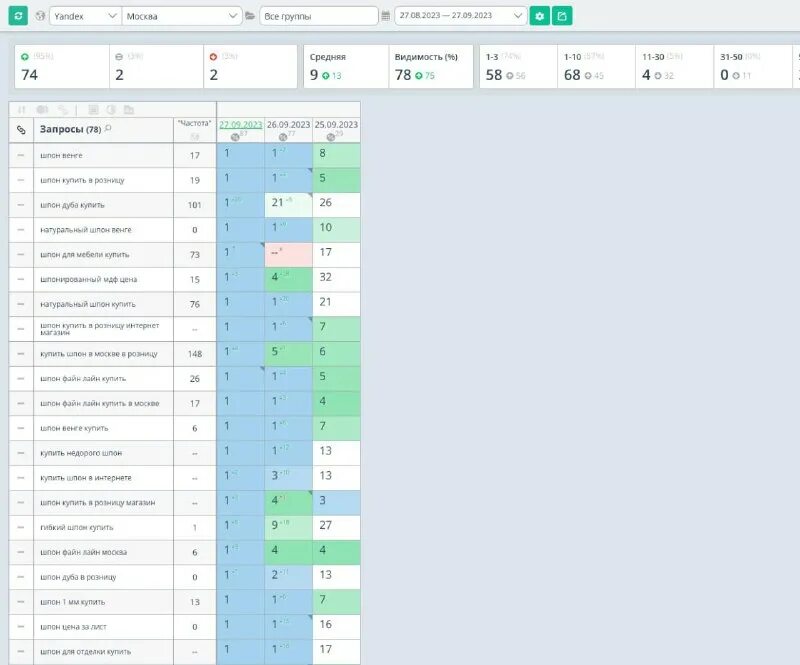Viewport: 800px width, 665px height.
Task: Click the globe search engine icon
Action: [40, 16]
